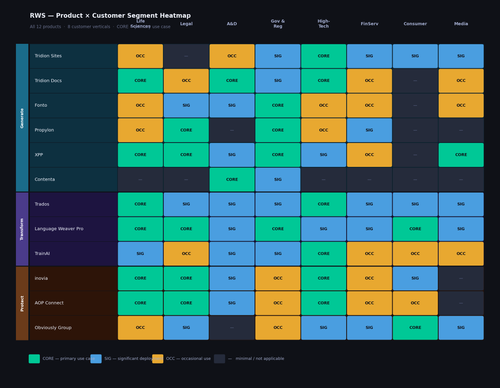
Task: Select the FinServ column header
Action: coord(369,24)
